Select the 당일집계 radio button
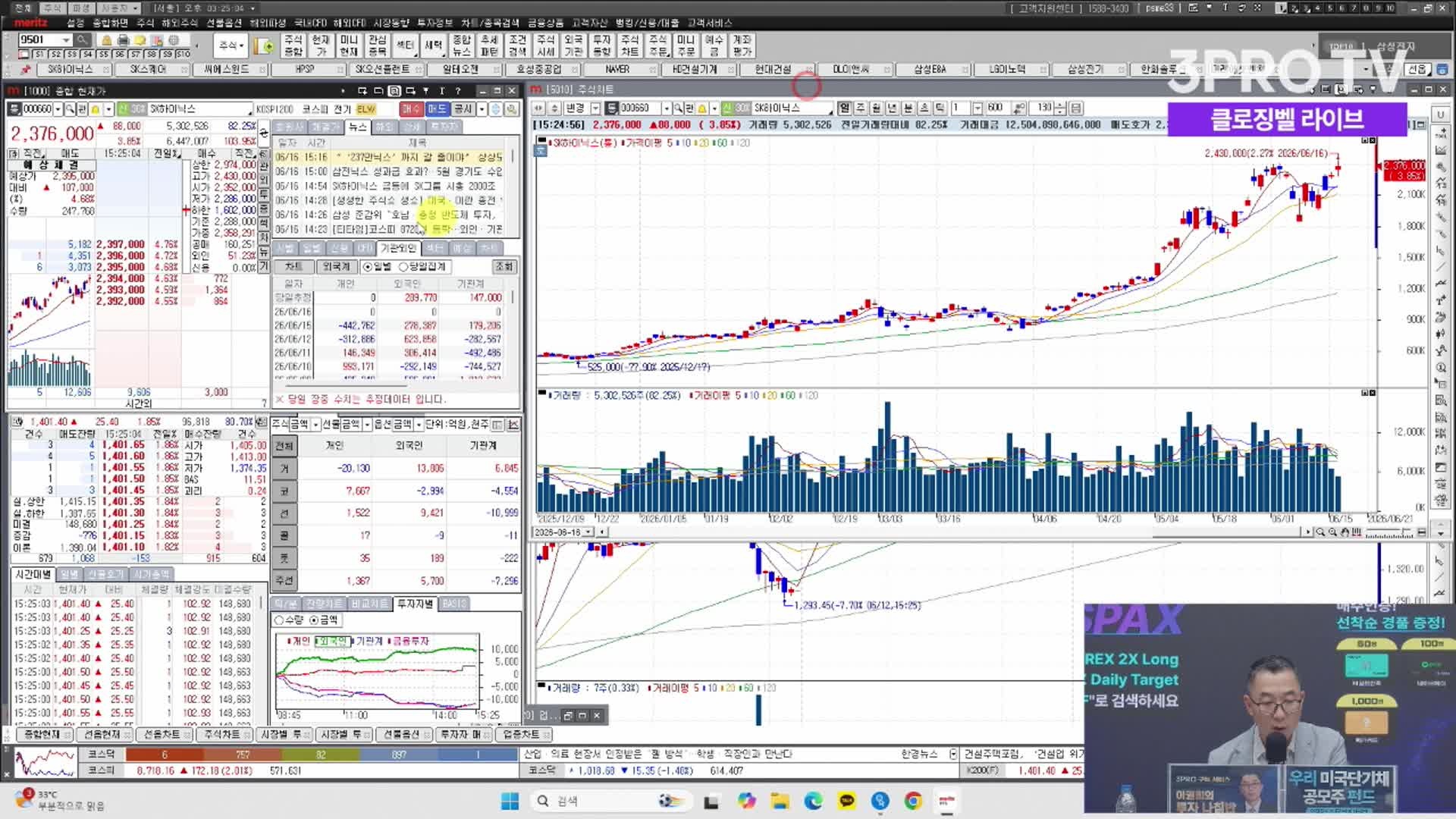This screenshot has height=819, width=1456. [403, 267]
